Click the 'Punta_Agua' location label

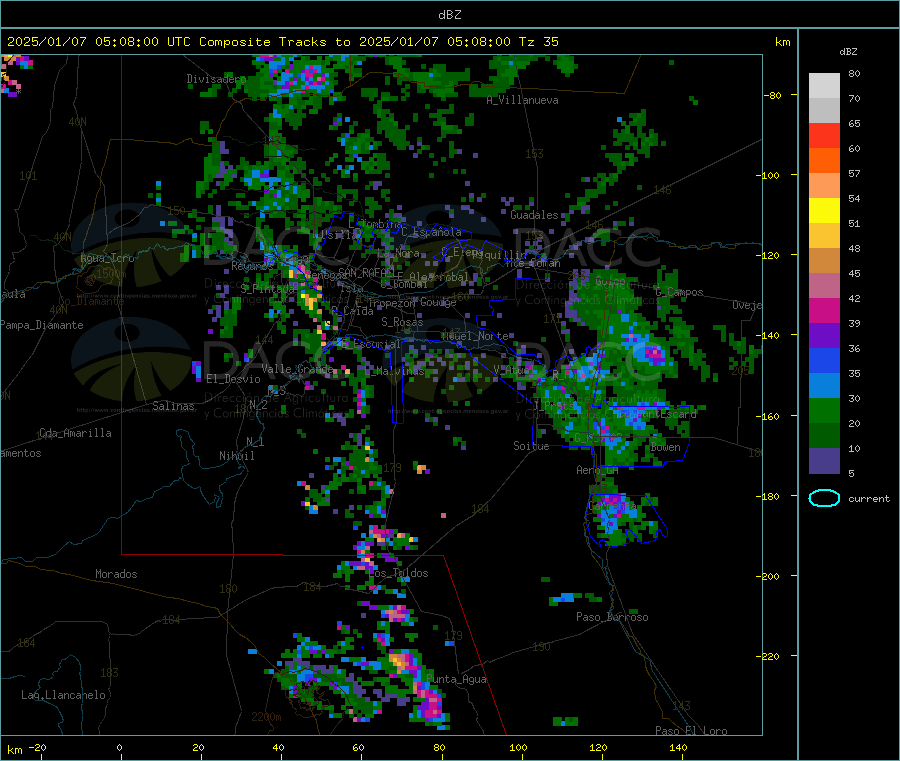click(456, 679)
